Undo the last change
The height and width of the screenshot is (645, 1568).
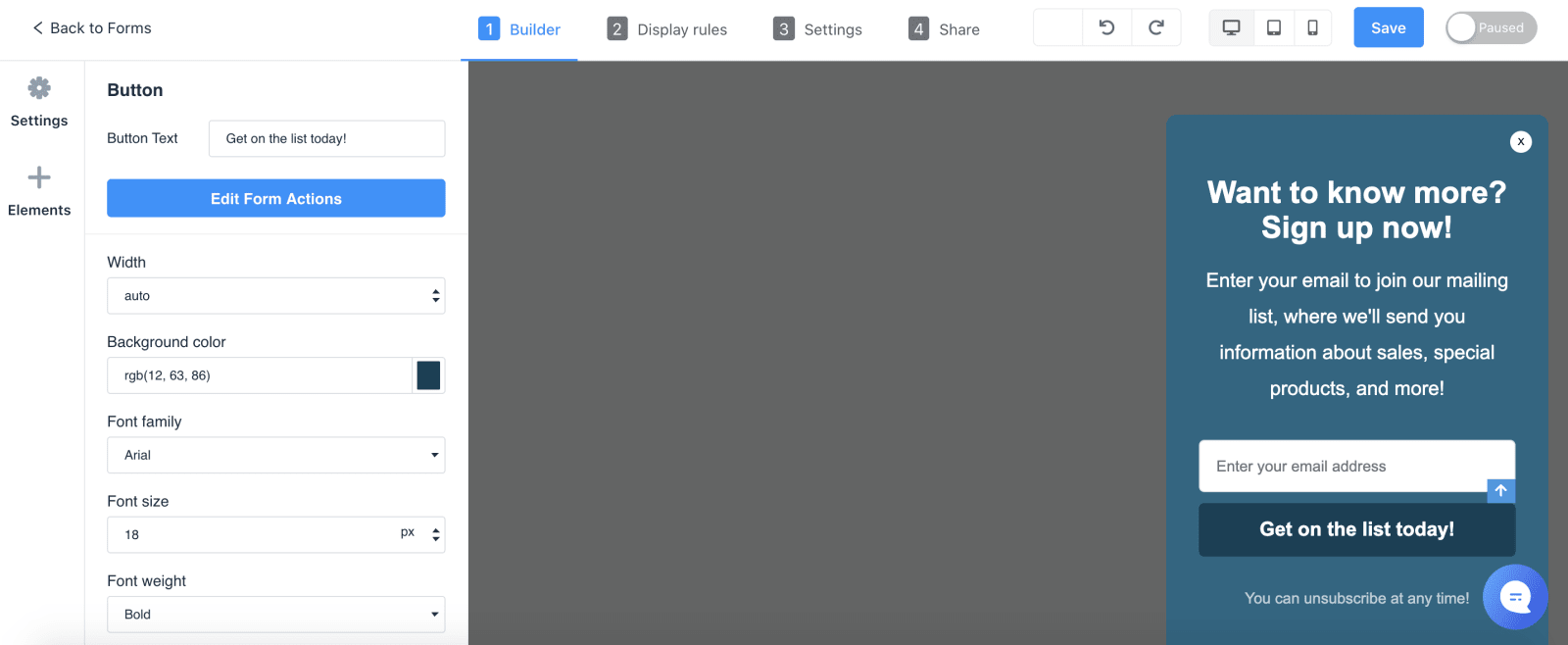[x=1106, y=27]
